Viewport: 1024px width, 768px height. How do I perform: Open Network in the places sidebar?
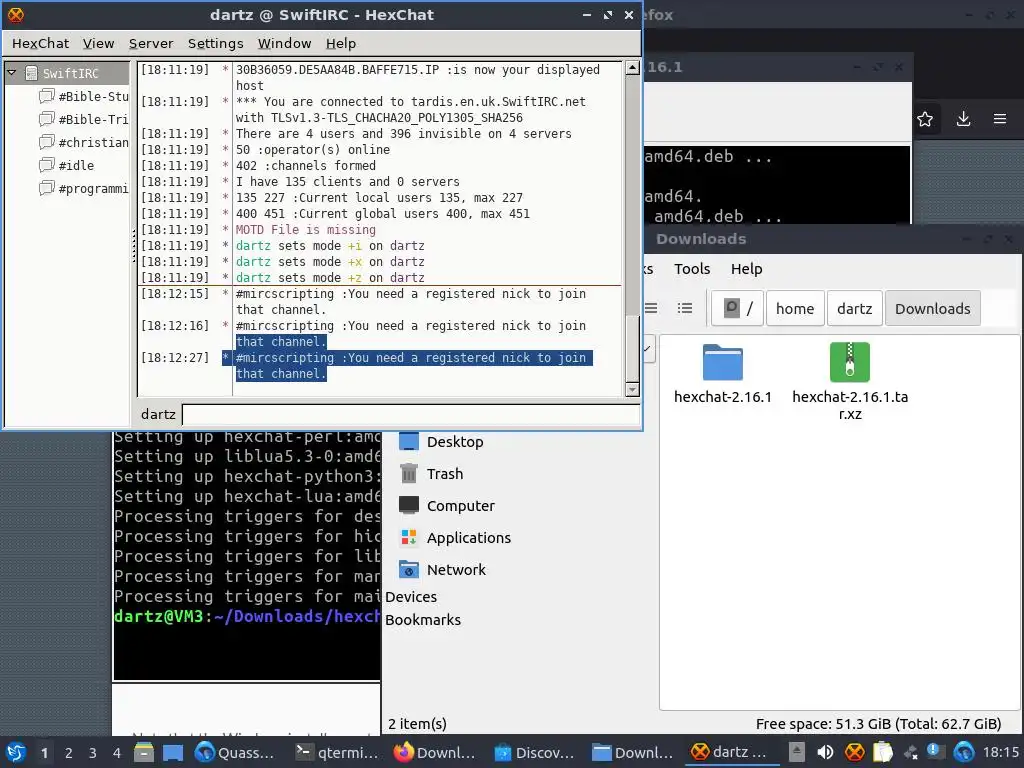coord(456,570)
